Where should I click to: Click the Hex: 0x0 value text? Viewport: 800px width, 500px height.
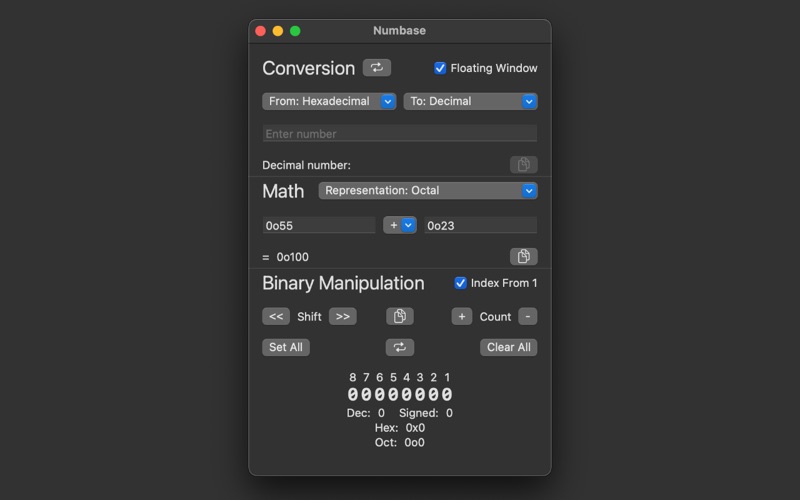pyautogui.click(x=399, y=428)
